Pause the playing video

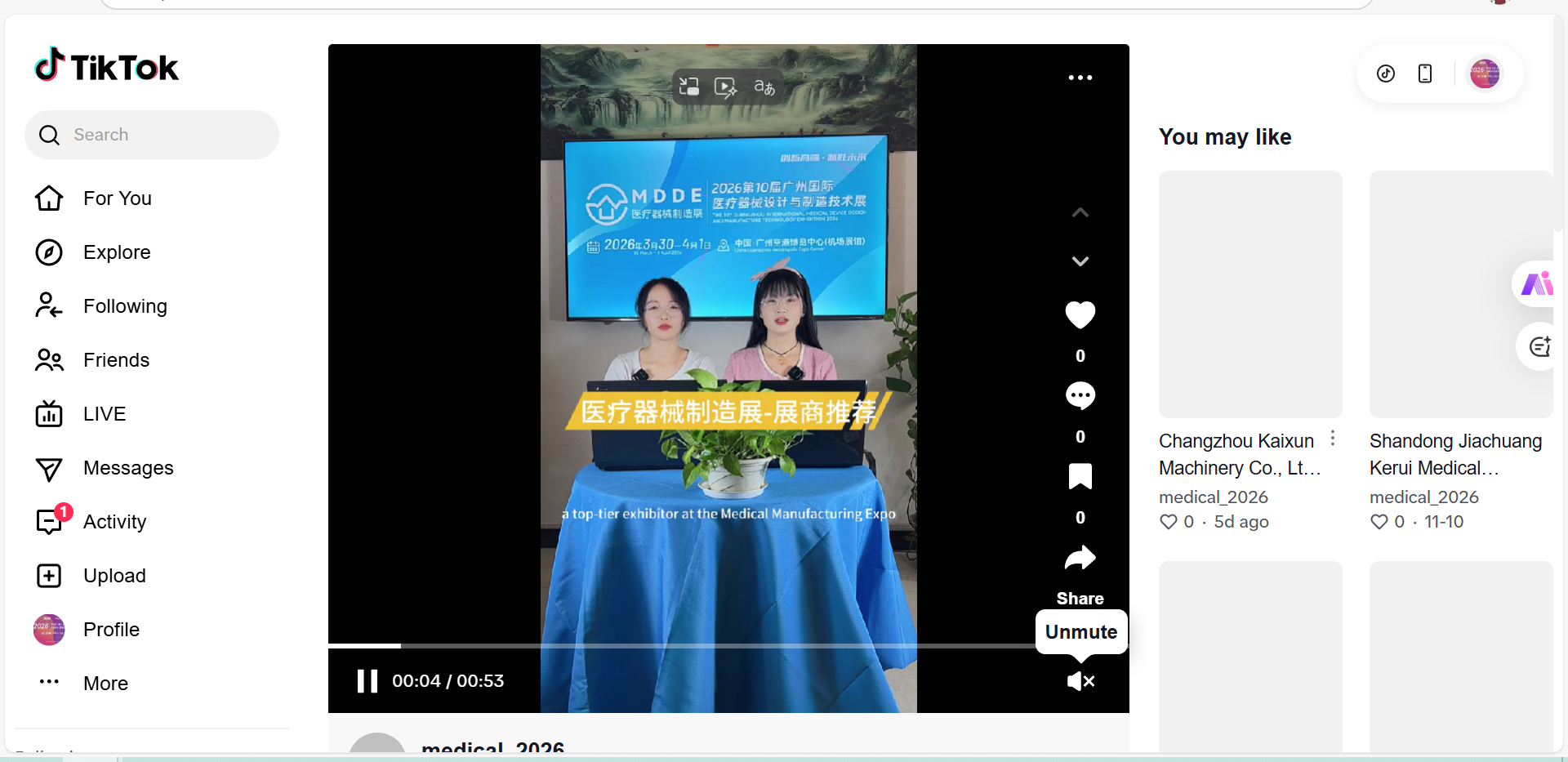(x=367, y=681)
